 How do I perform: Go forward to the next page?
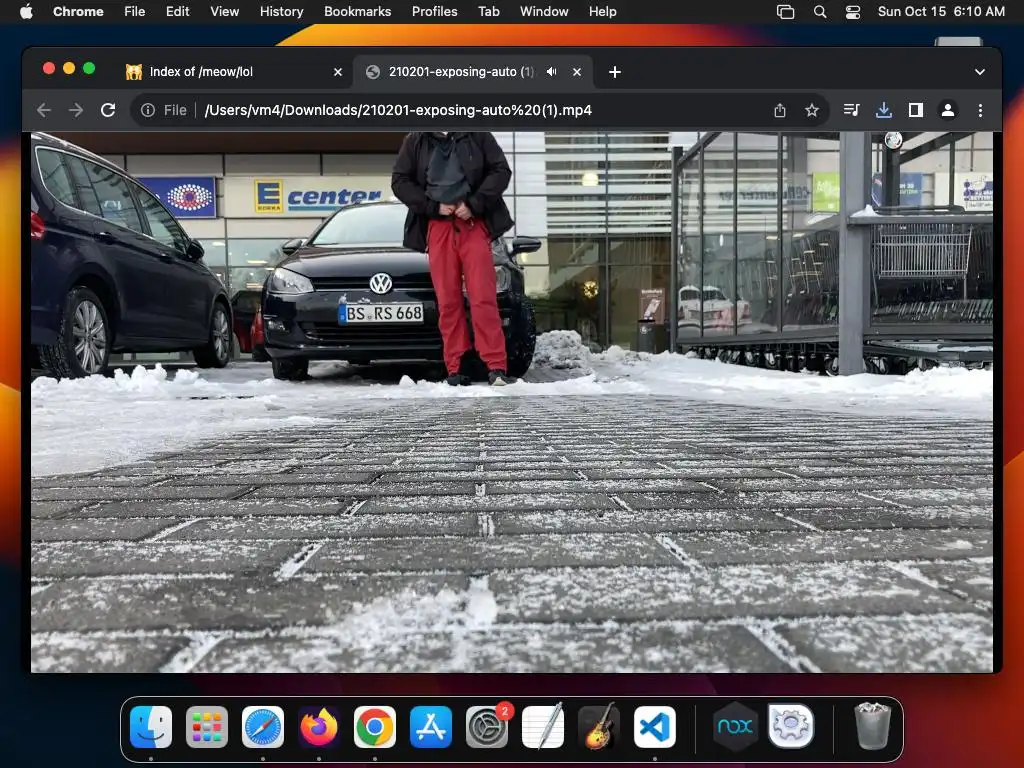point(76,110)
